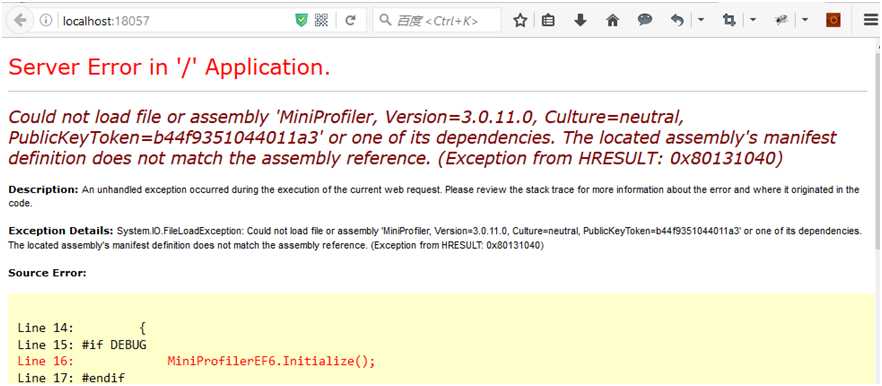
Task: Open the site information icon
Action: coord(46,21)
